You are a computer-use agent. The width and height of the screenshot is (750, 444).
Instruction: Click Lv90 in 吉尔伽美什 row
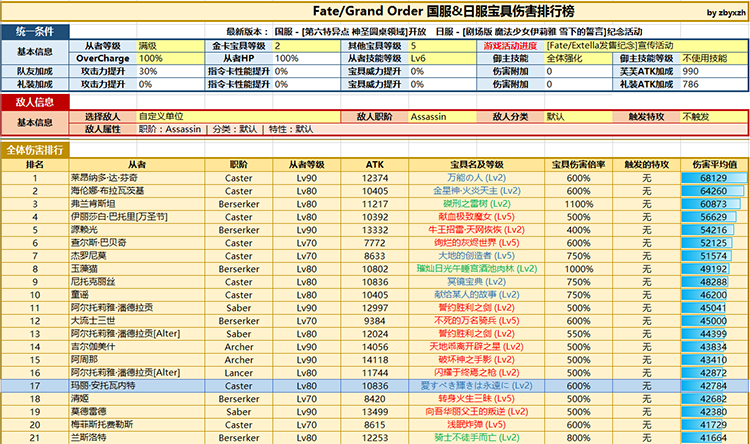pos(307,346)
